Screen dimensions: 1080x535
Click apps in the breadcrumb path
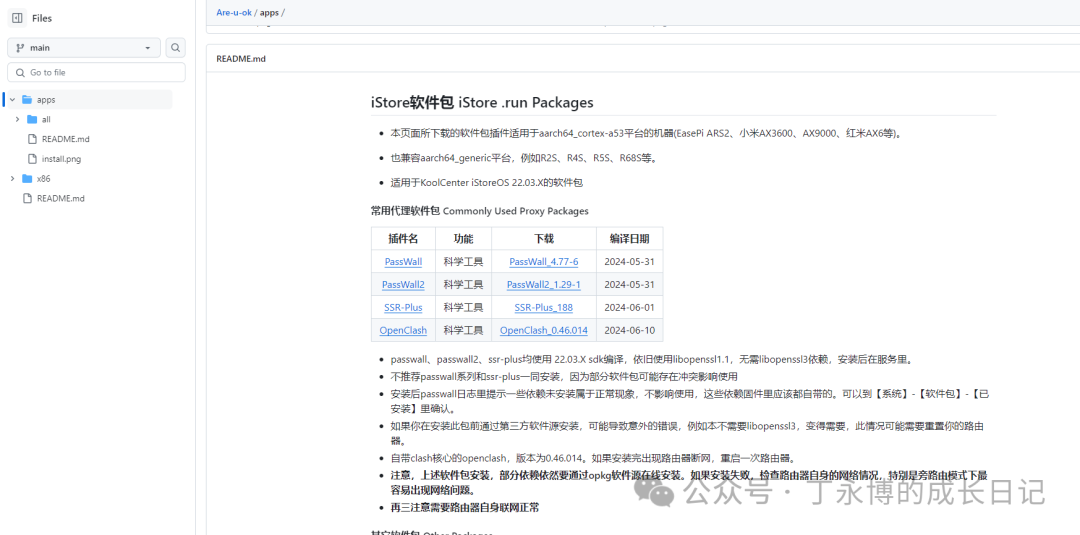pyautogui.click(x=269, y=12)
